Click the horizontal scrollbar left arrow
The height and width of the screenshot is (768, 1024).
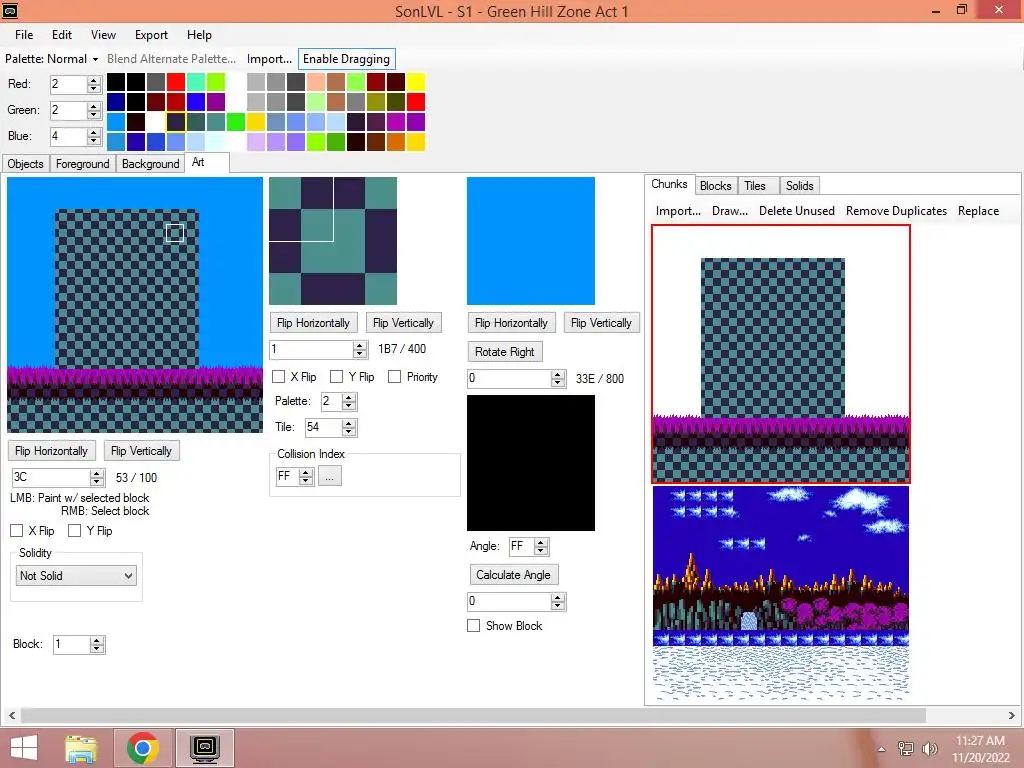pos(12,716)
